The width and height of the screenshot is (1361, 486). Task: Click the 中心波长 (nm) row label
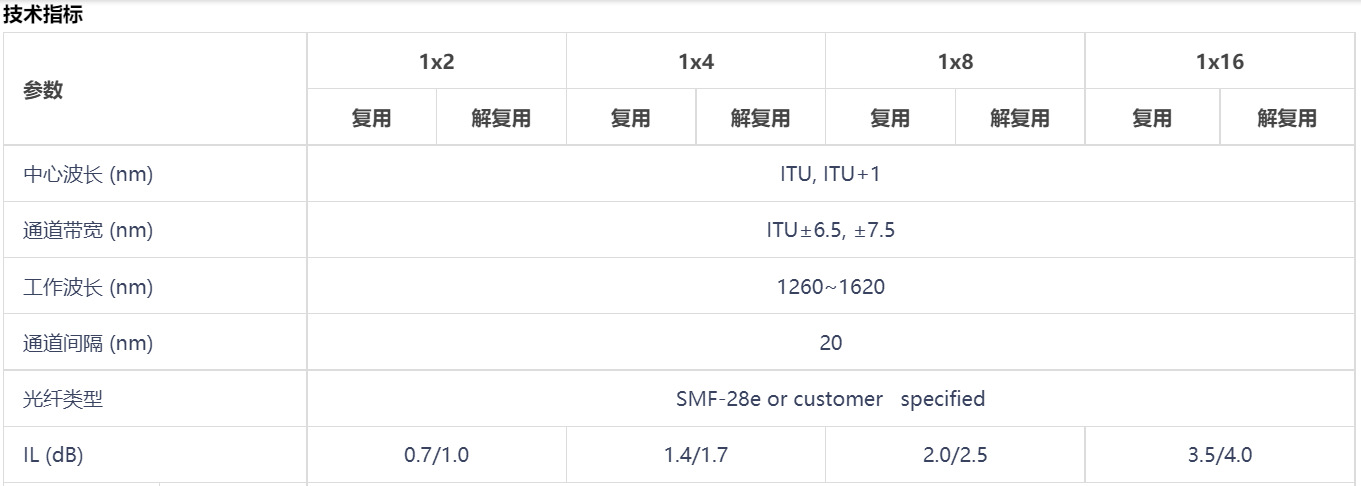(x=88, y=175)
